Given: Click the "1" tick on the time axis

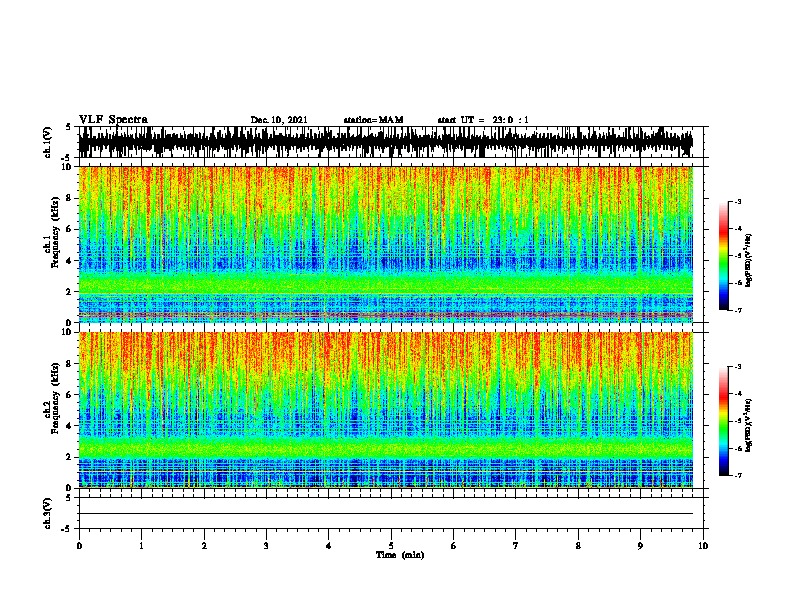Looking at the screenshot, I should click(141, 545).
